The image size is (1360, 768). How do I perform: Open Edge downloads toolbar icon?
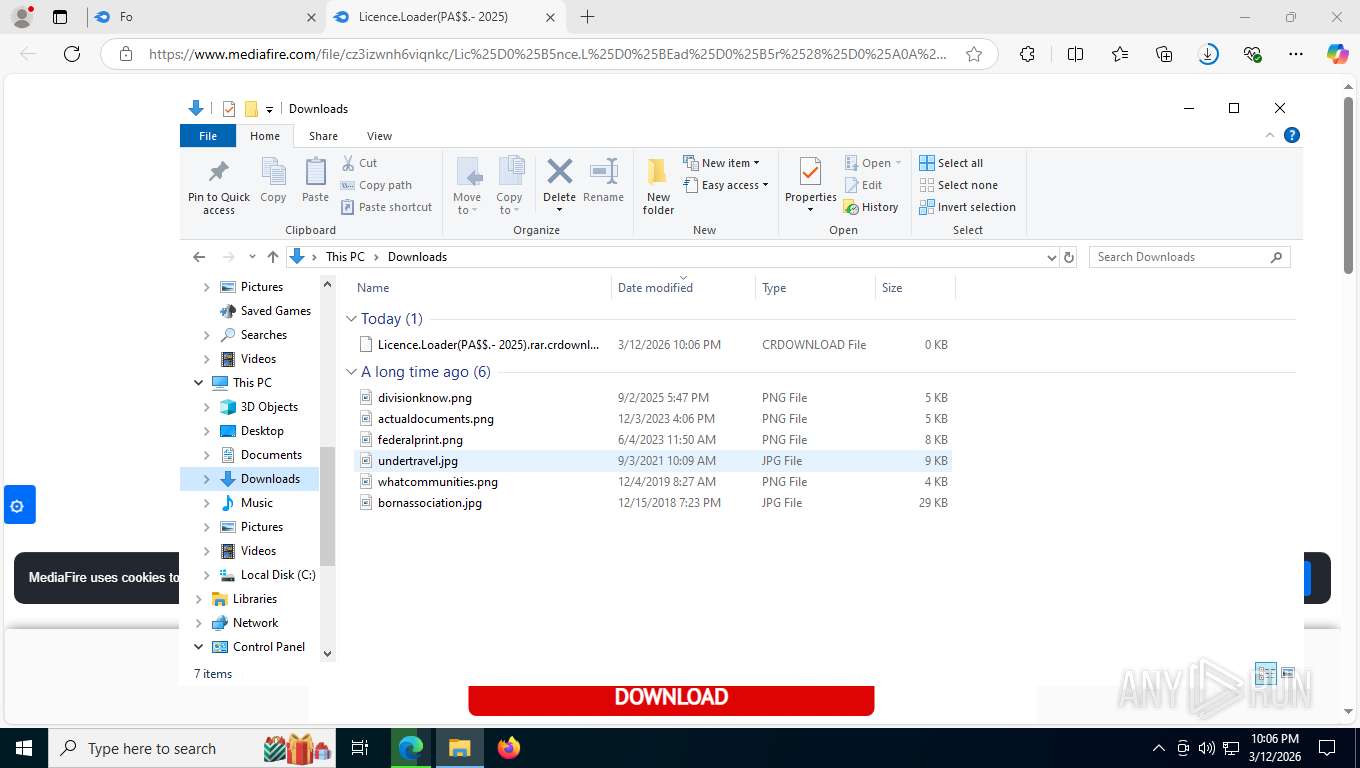pyautogui.click(x=1208, y=54)
